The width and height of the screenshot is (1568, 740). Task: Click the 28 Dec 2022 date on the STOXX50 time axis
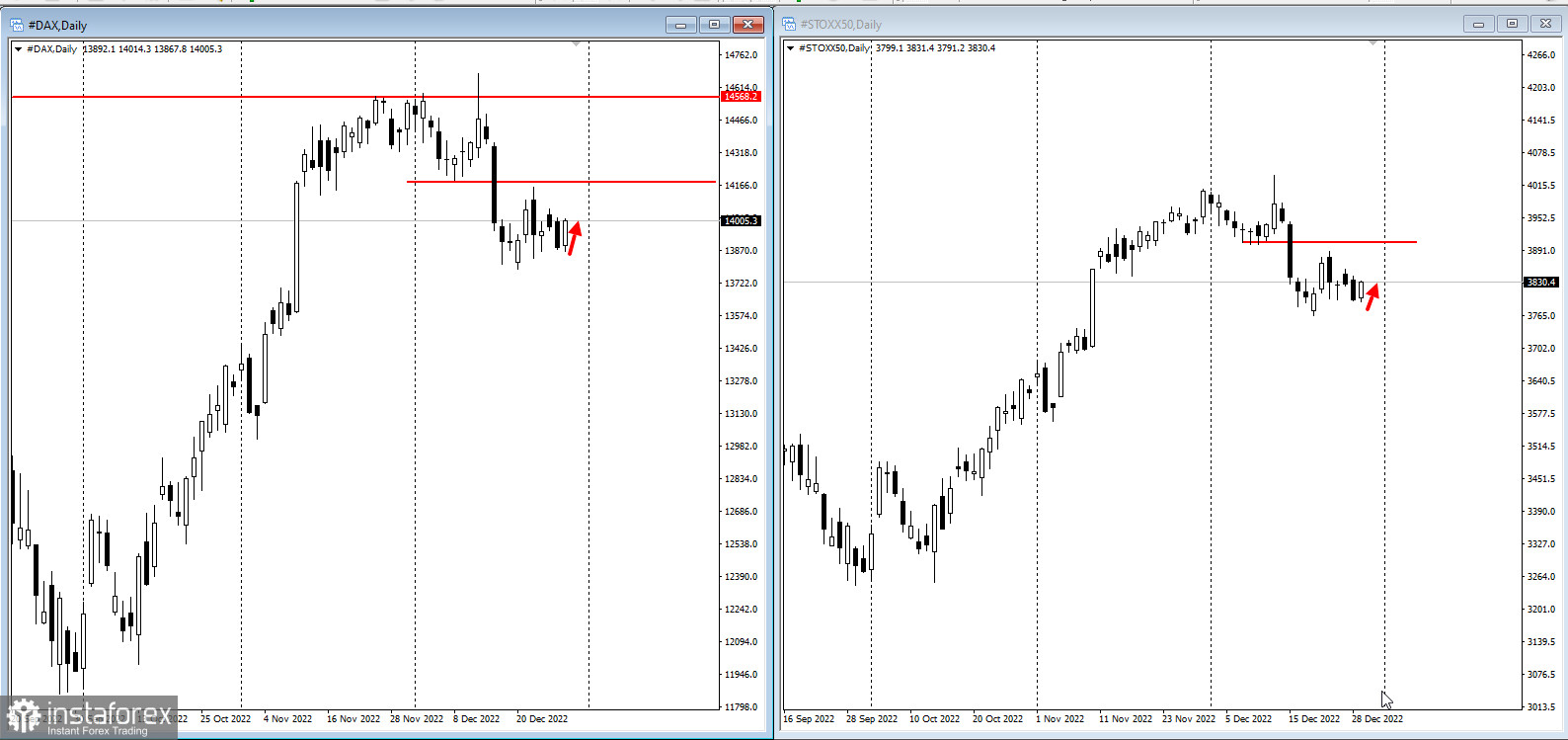coord(1377,719)
